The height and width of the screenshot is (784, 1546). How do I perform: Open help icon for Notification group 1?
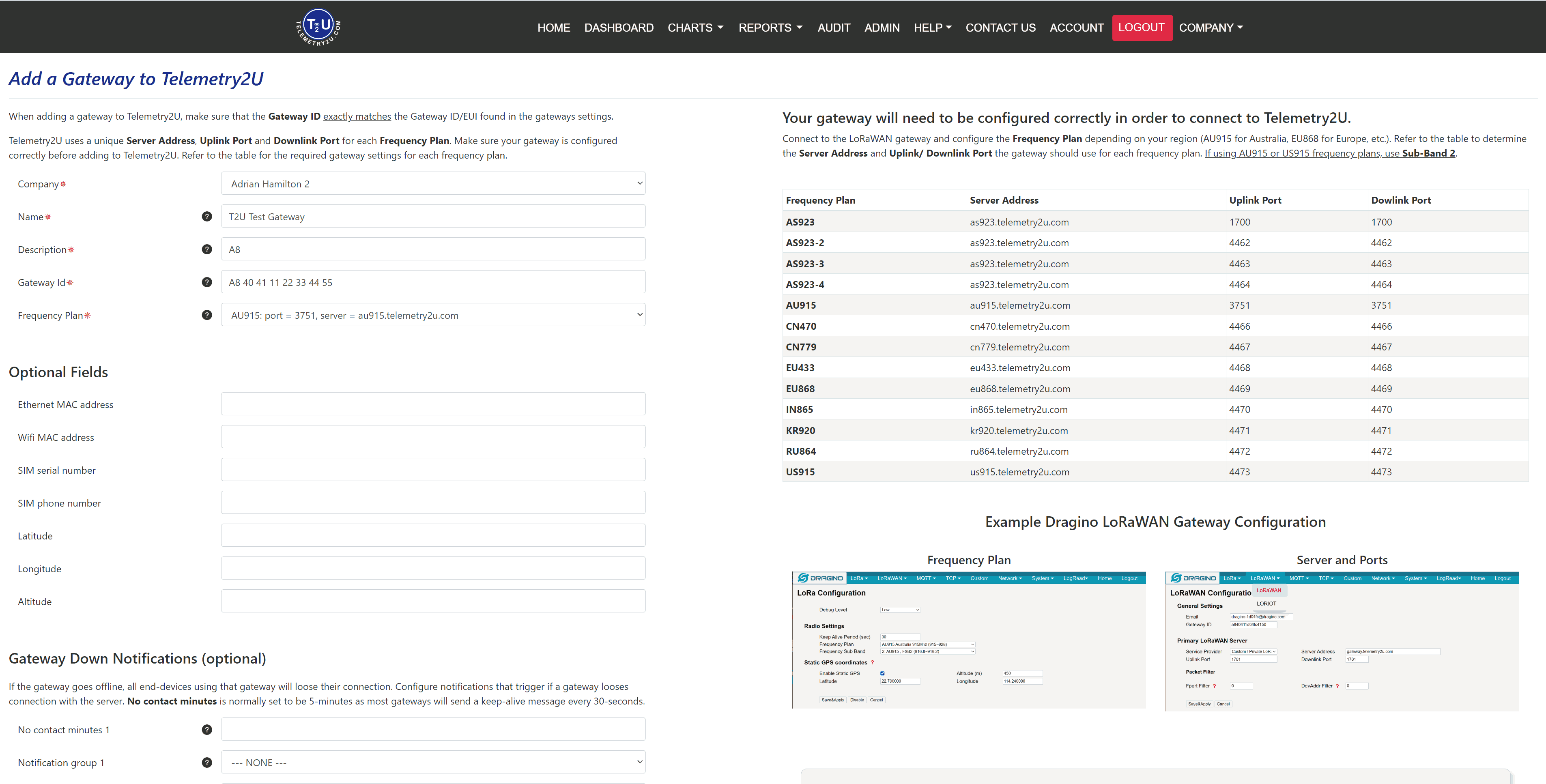coord(207,763)
